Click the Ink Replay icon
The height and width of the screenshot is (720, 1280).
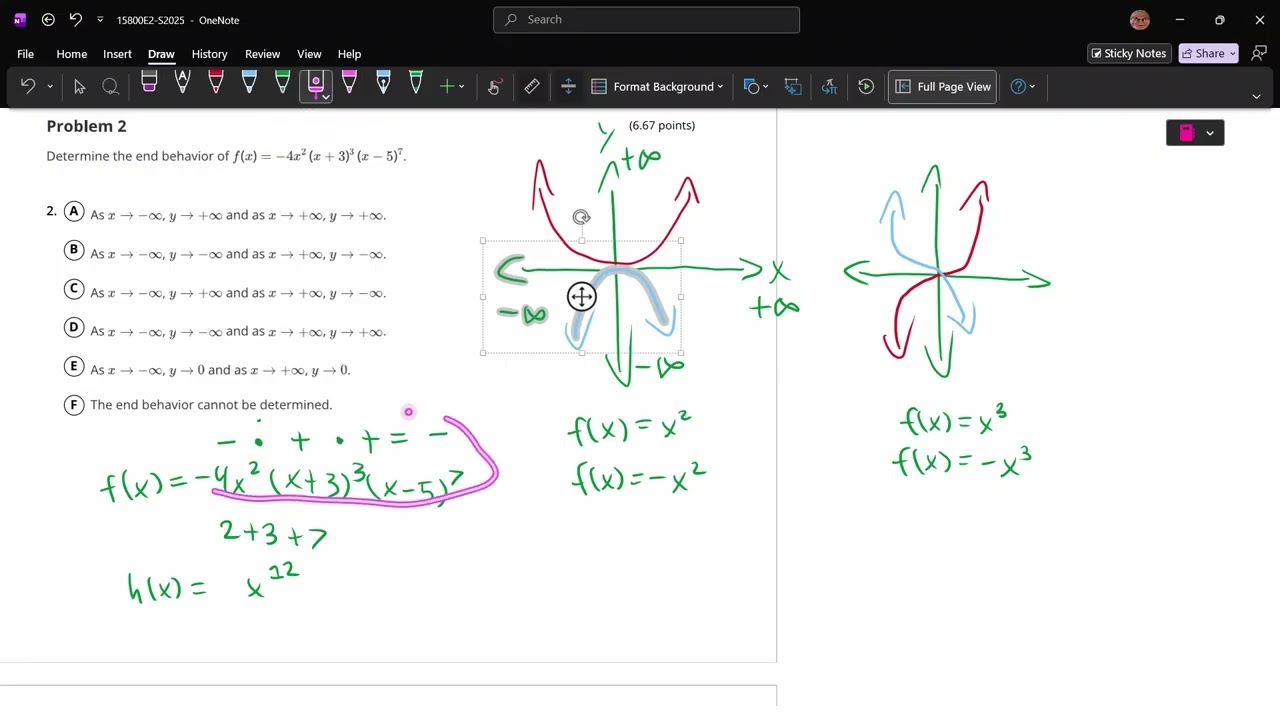tap(866, 87)
